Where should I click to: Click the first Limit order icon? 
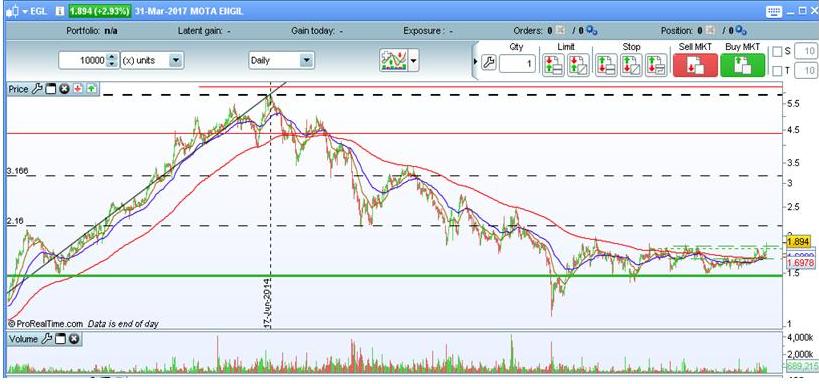click(554, 65)
